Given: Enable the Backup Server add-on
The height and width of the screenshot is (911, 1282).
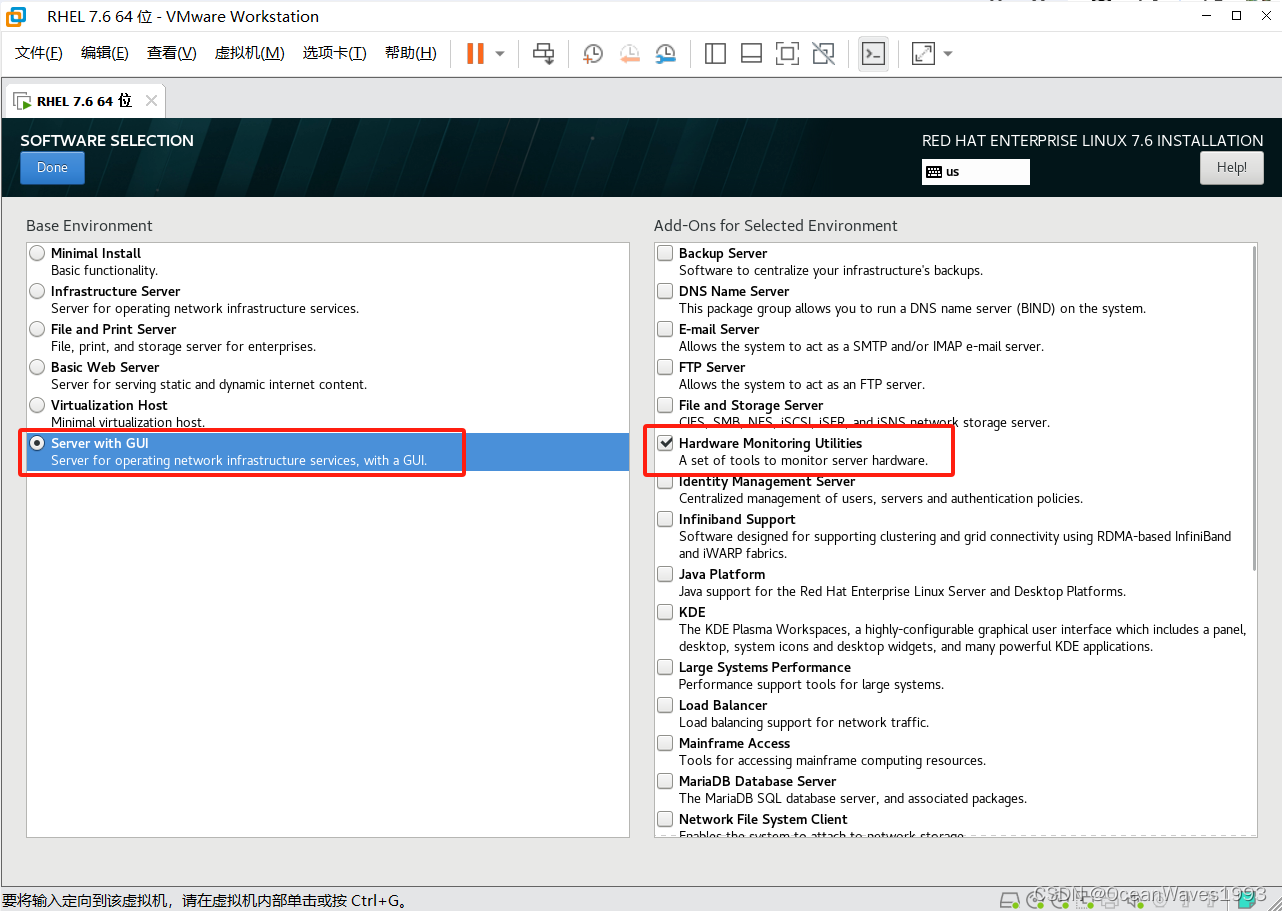Looking at the screenshot, I should tap(665, 253).
